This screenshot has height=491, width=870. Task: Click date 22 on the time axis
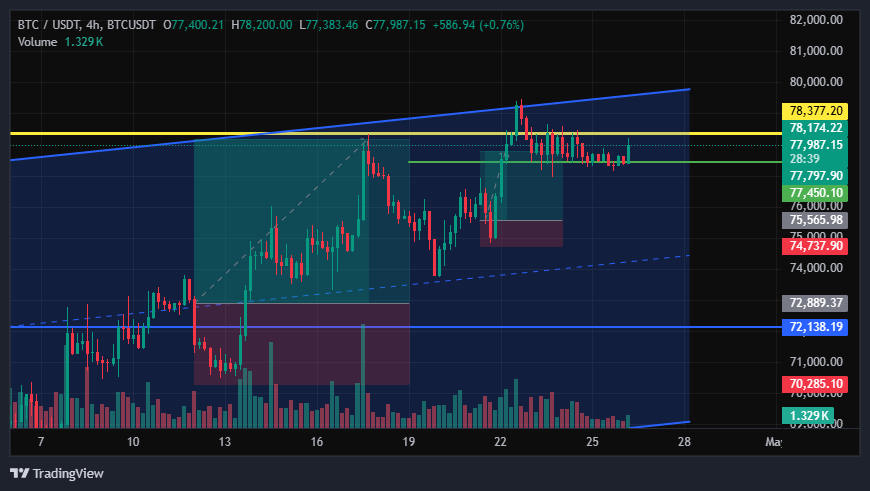[500, 442]
